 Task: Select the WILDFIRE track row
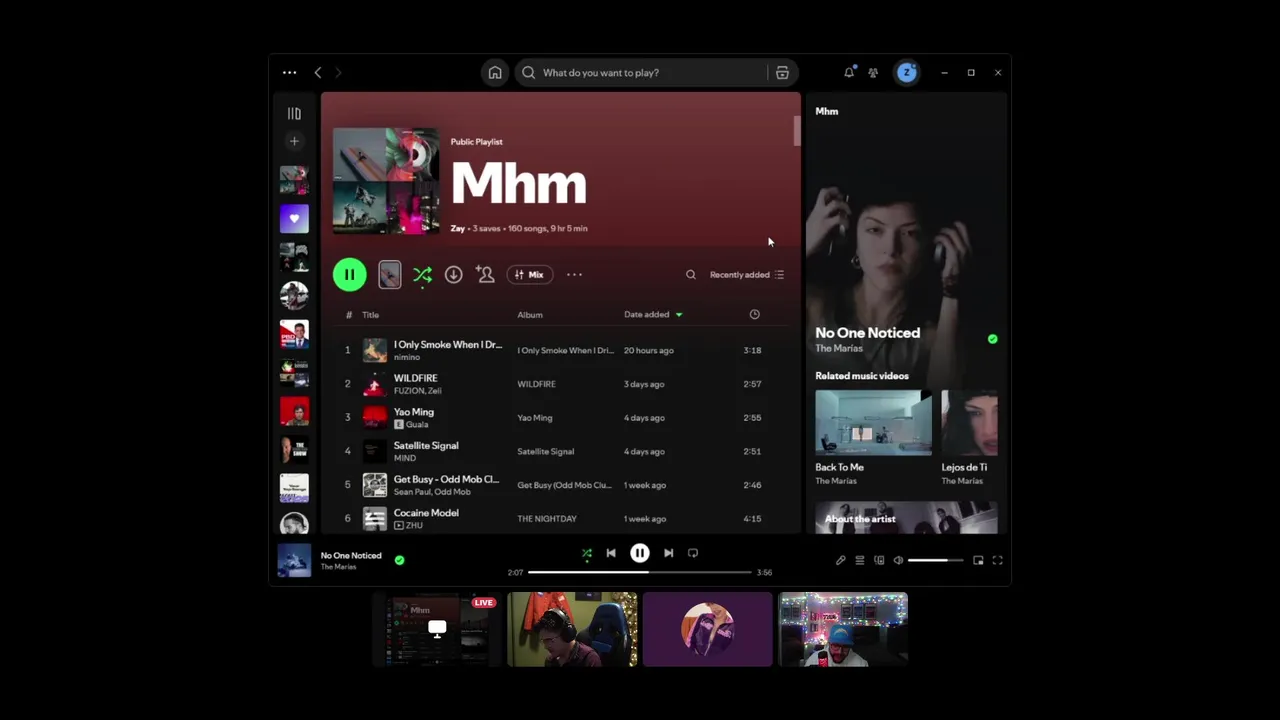pyautogui.click(x=560, y=384)
